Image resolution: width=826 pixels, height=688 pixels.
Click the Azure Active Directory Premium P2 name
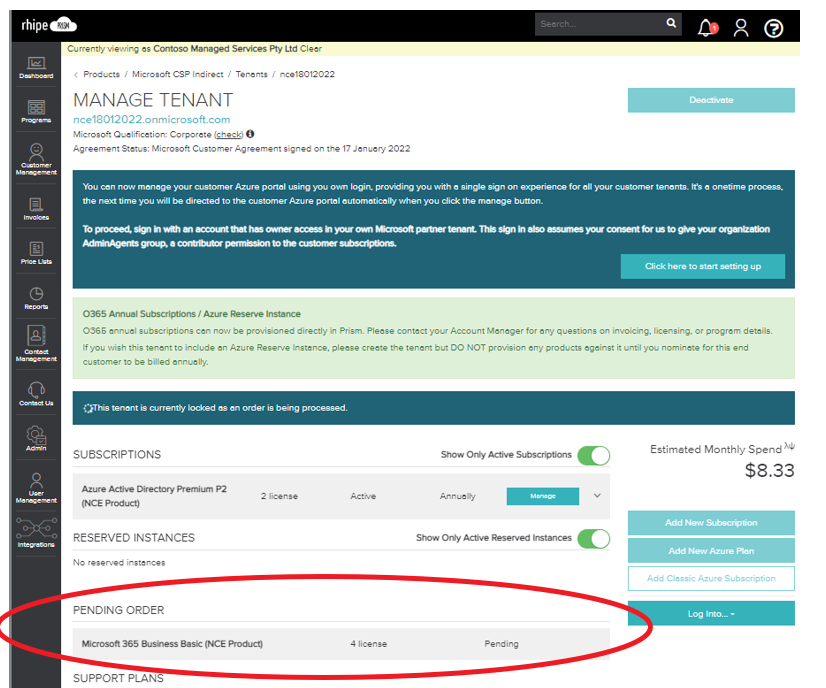point(154,496)
